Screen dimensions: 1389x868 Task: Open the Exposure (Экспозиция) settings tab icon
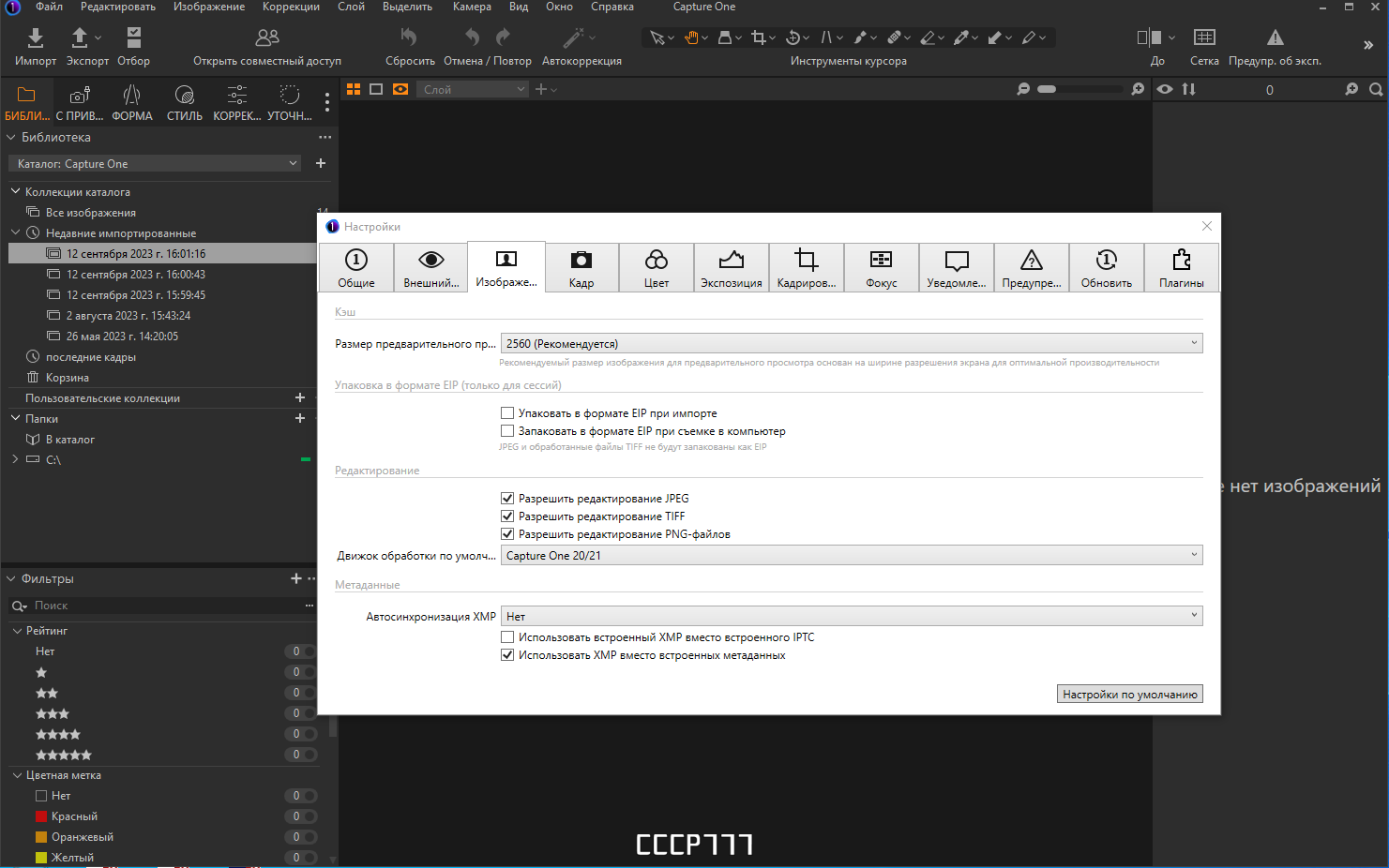click(731, 260)
